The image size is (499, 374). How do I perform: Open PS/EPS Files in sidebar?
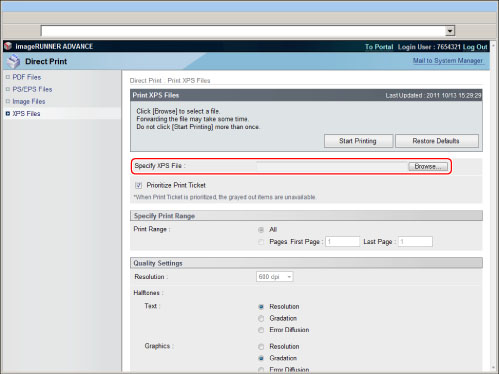pyautogui.click(x=32, y=89)
